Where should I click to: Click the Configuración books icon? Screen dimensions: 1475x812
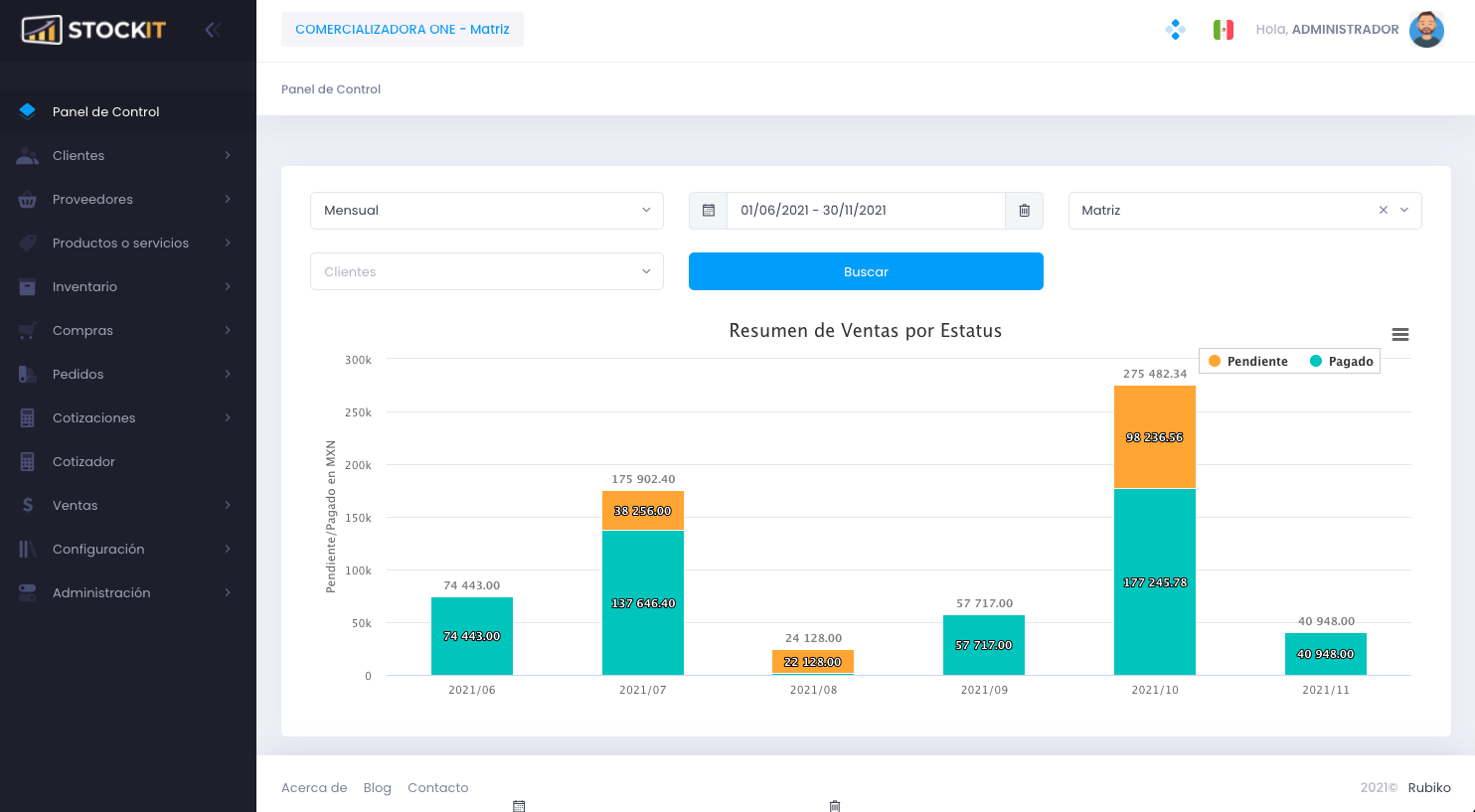pyautogui.click(x=28, y=549)
